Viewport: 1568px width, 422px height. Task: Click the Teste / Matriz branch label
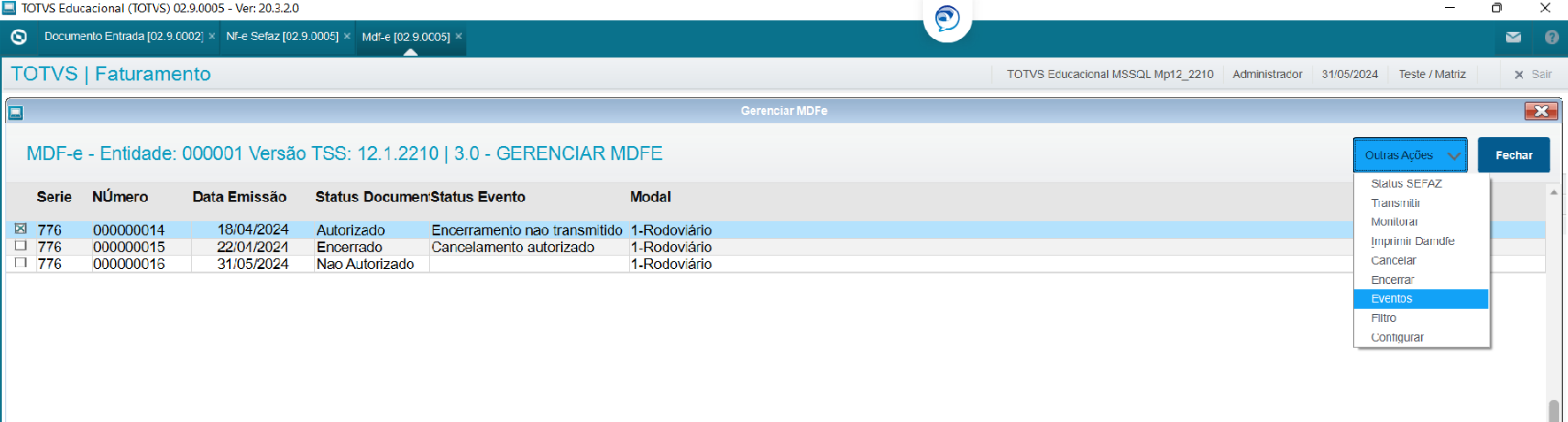[x=1432, y=74]
